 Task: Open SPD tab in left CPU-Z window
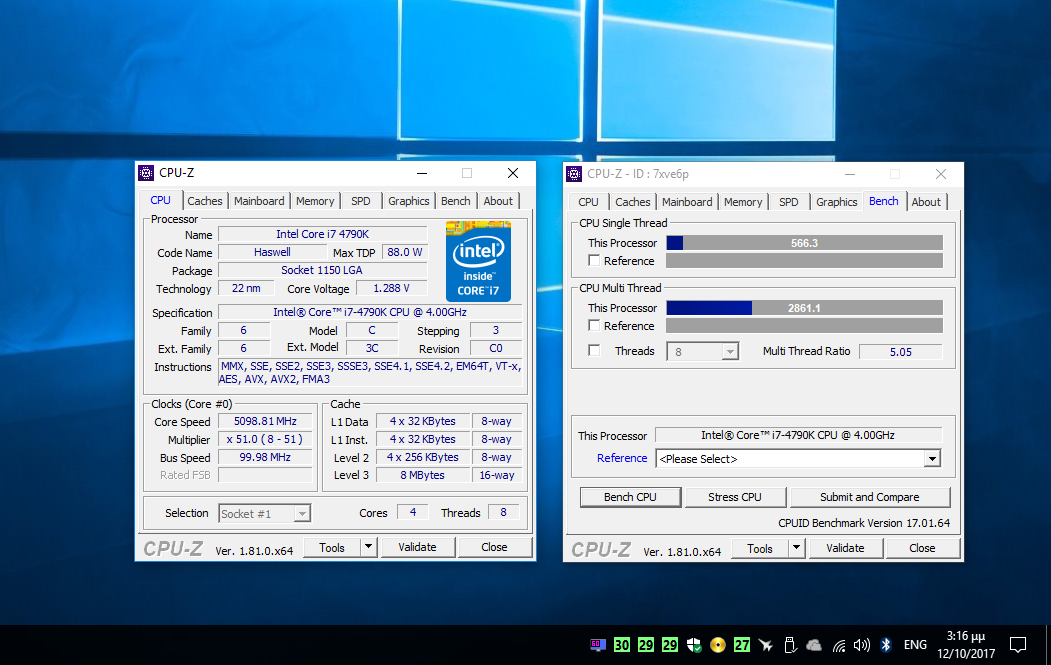point(361,201)
